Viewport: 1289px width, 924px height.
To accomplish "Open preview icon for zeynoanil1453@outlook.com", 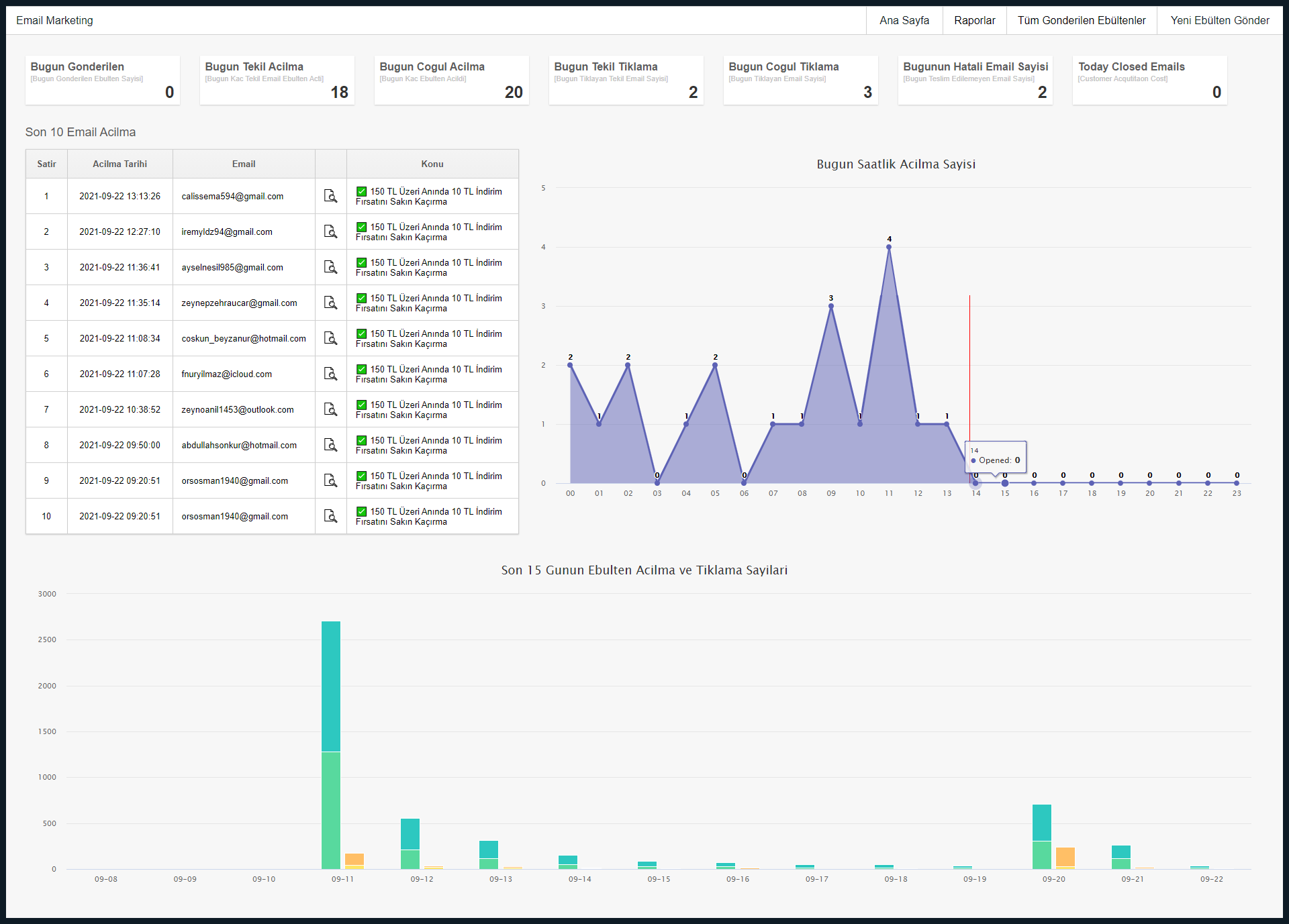I will [330, 409].
